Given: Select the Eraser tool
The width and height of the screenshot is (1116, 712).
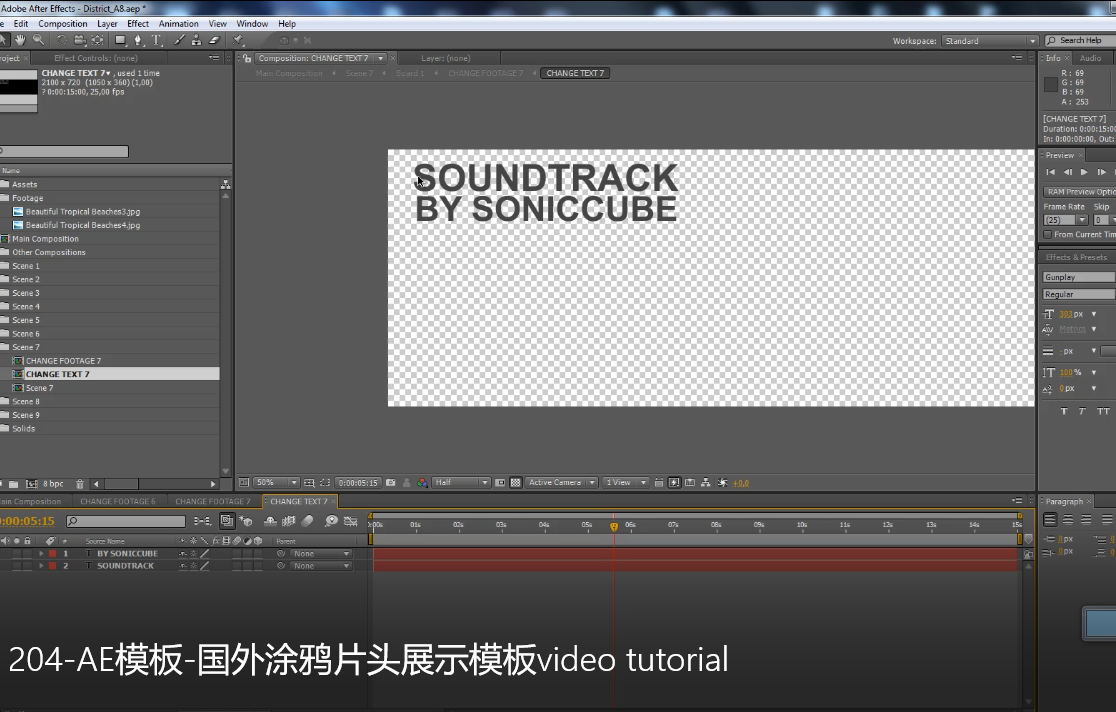Looking at the screenshot, I should [x=213, y=40].
